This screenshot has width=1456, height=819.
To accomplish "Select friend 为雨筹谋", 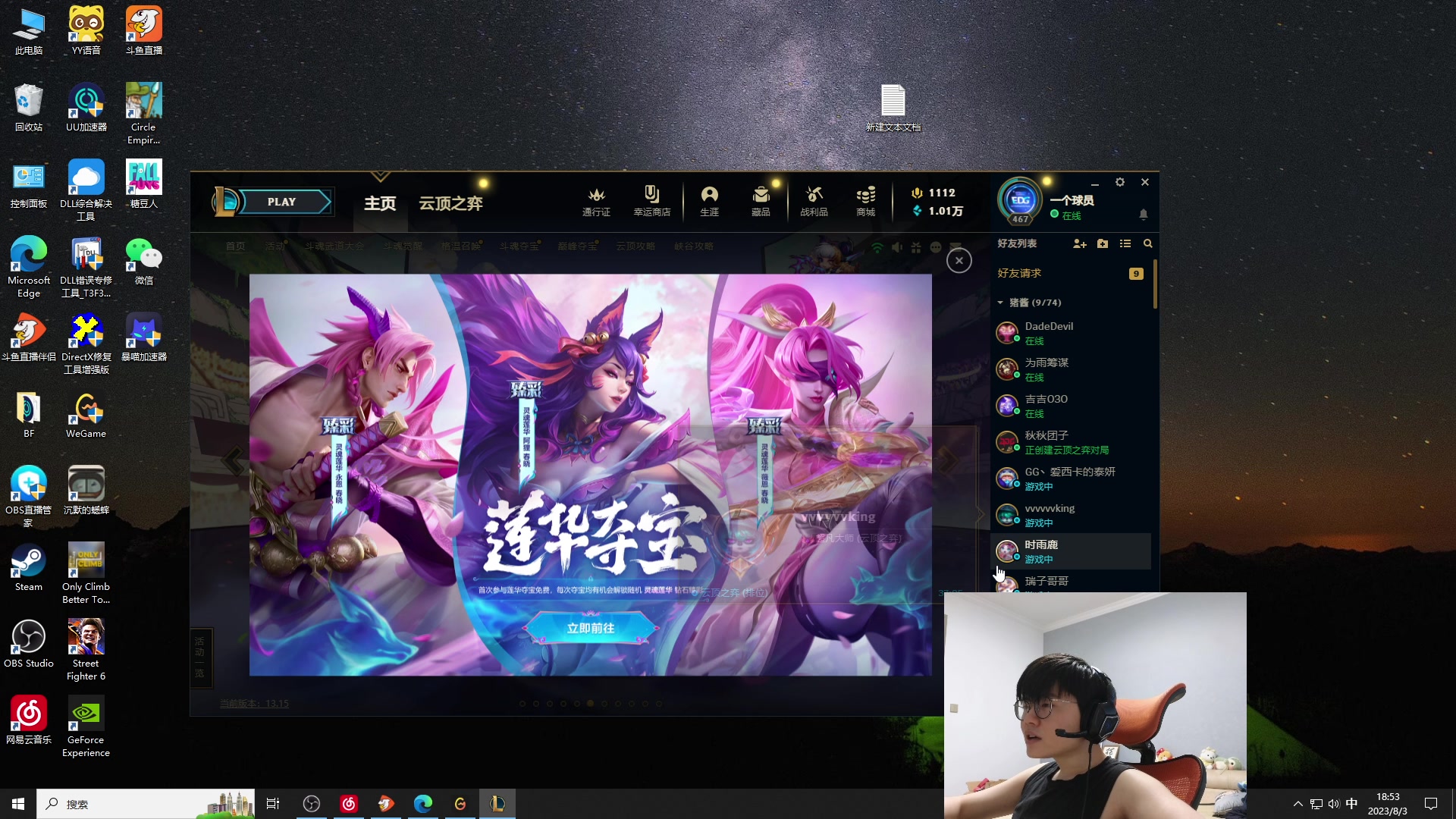I will point(1071,369).
